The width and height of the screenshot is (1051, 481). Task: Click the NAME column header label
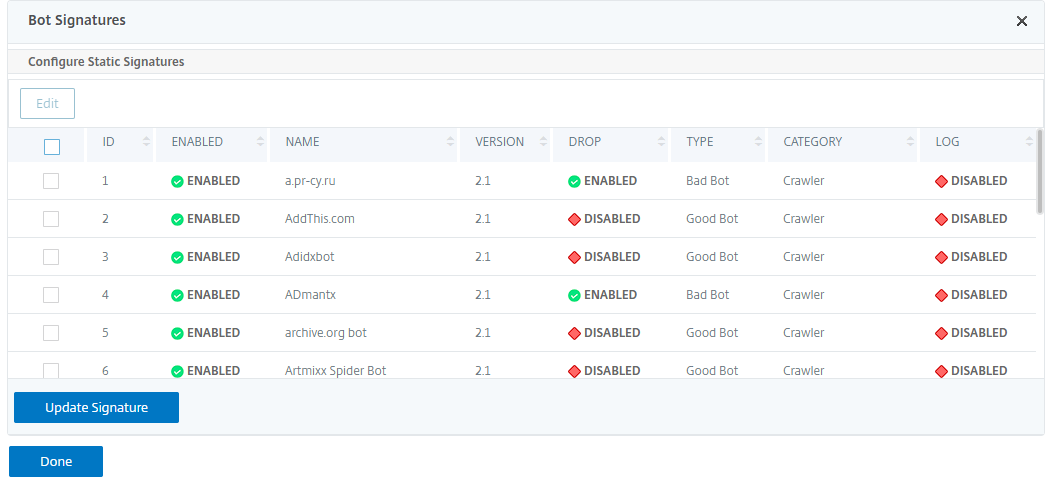tap(302, 141)
